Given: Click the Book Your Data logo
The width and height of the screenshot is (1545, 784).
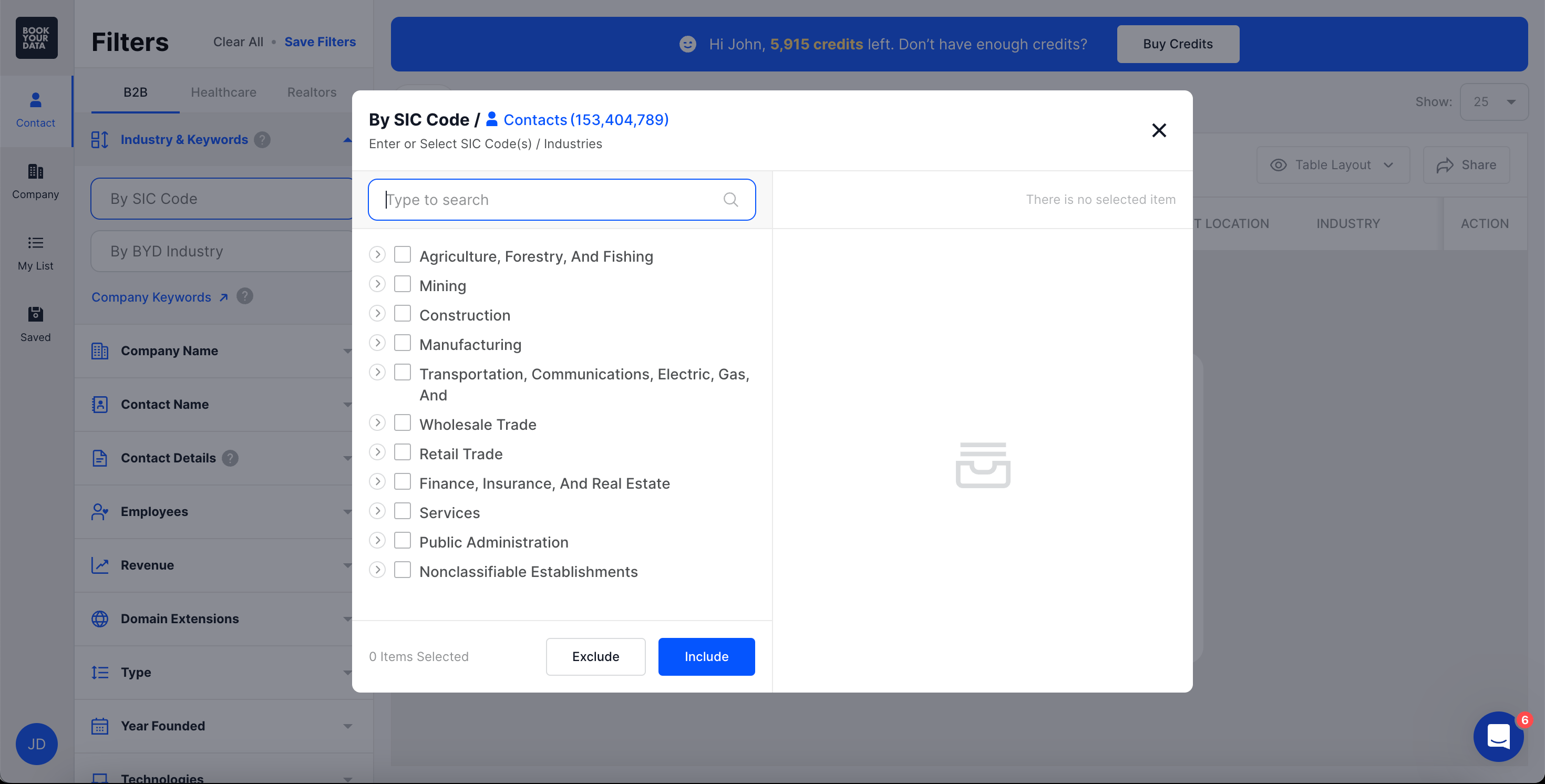Looking at the screenshot, I should coord(36,38).
